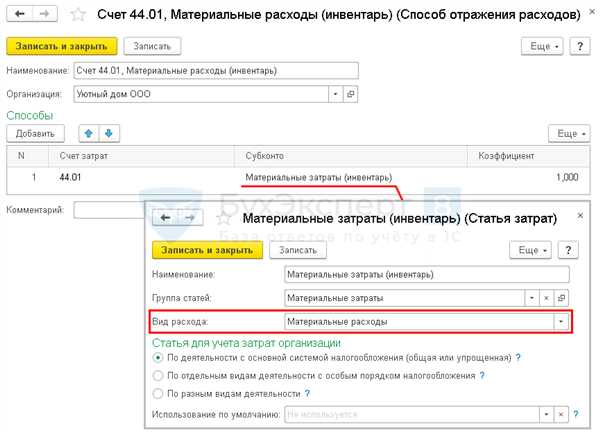The image size is (600, 432).
Task: Clear Использование по умолчанию field
Action: pyautogui.click(x=561, y=414)
